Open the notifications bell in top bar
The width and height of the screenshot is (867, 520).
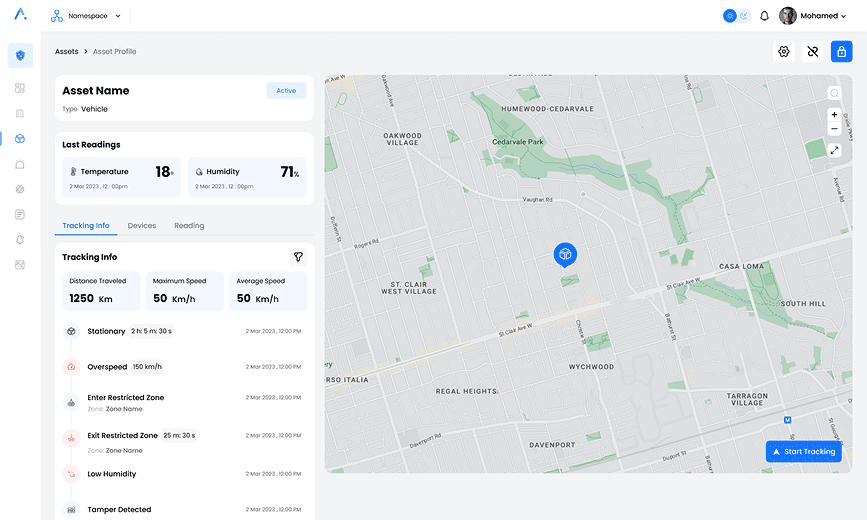click(765, 16)
